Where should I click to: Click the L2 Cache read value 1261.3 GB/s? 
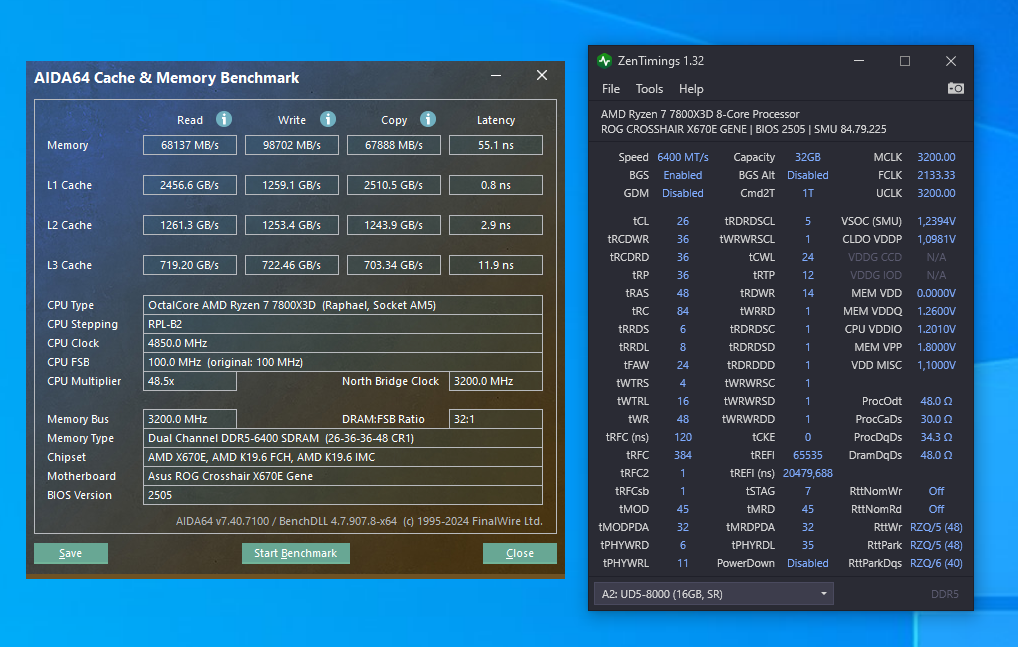190,225
